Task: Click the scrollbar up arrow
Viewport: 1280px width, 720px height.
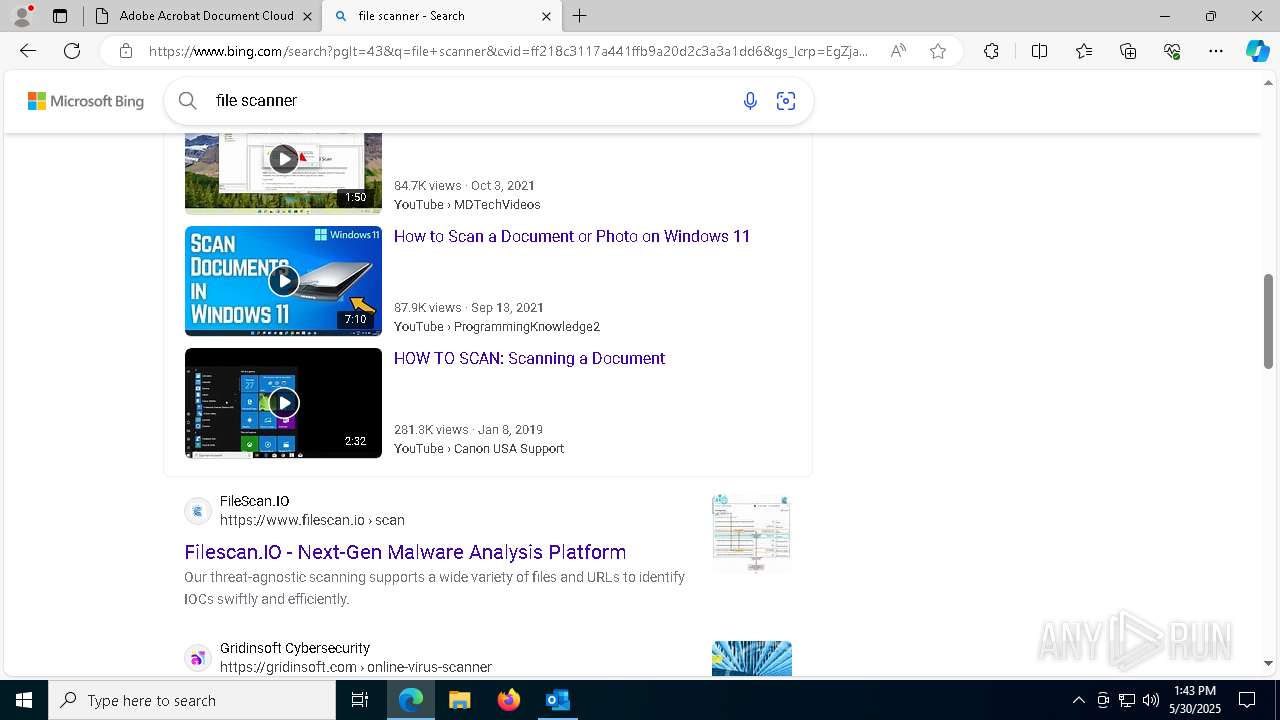Action: coord(1268,83)
